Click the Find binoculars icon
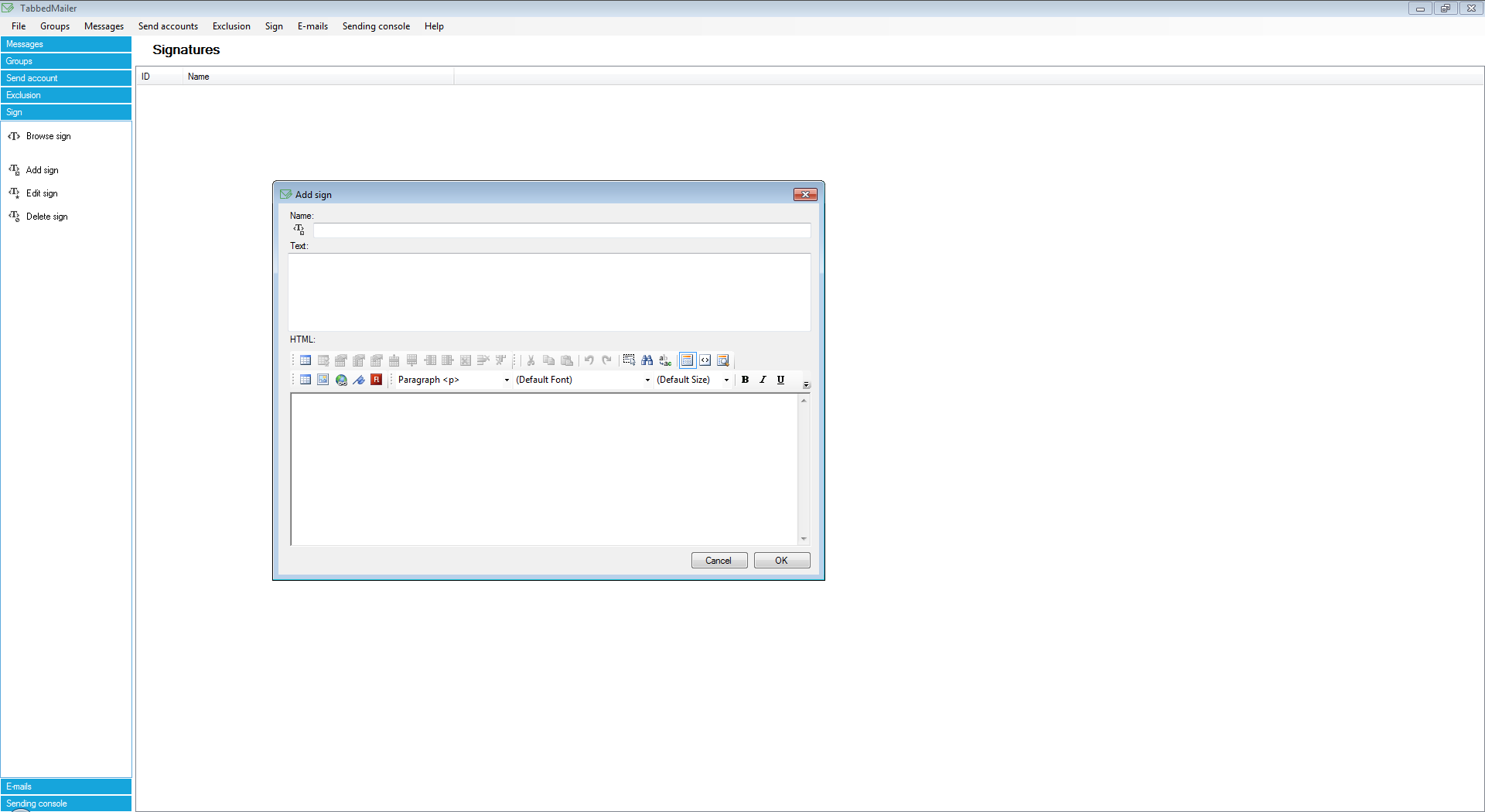 647,360
